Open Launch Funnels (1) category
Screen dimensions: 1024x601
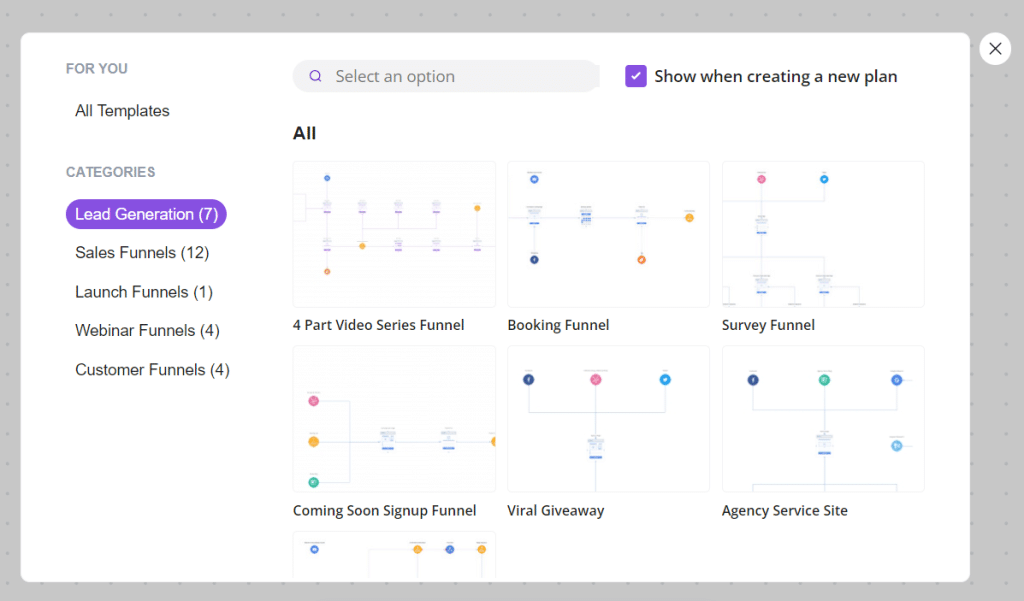[144, 292]
